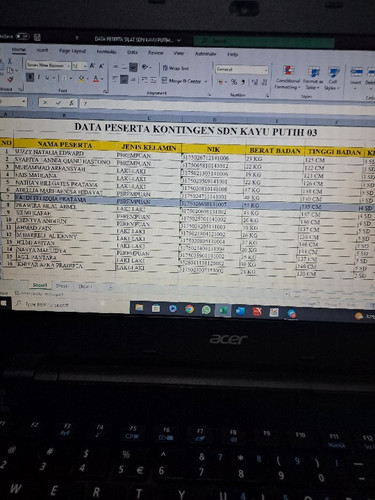Click inside the formula bar
375x500 pixels.
click(x=227, y=107)
